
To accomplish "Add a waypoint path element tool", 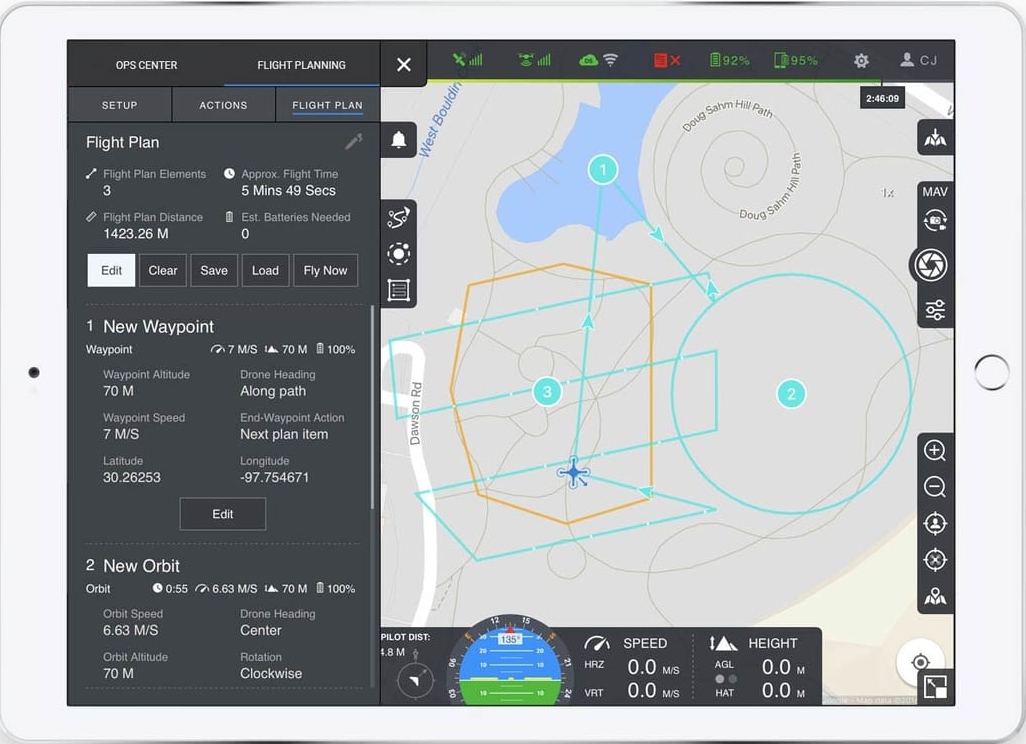I will (399, 218).
